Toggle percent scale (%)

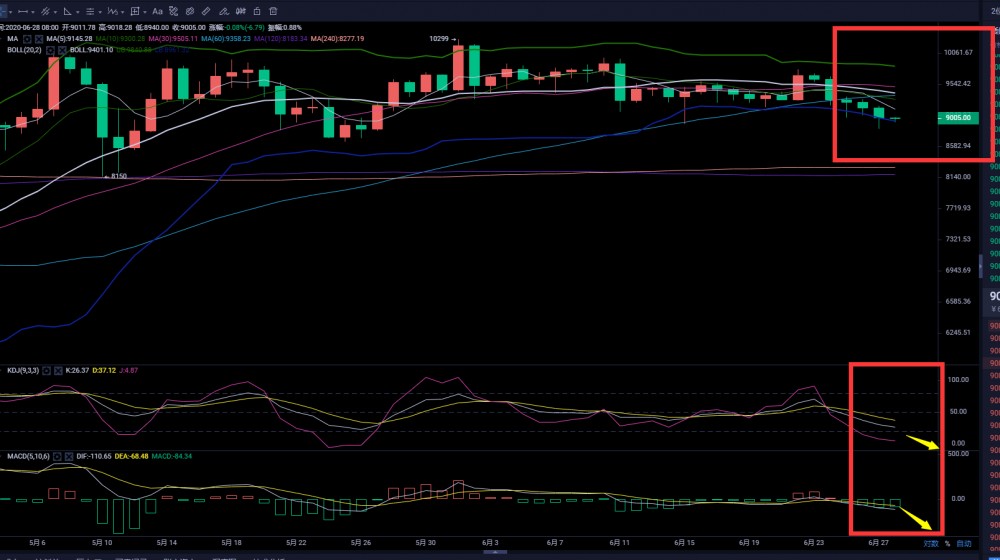[x=947, y=544]
